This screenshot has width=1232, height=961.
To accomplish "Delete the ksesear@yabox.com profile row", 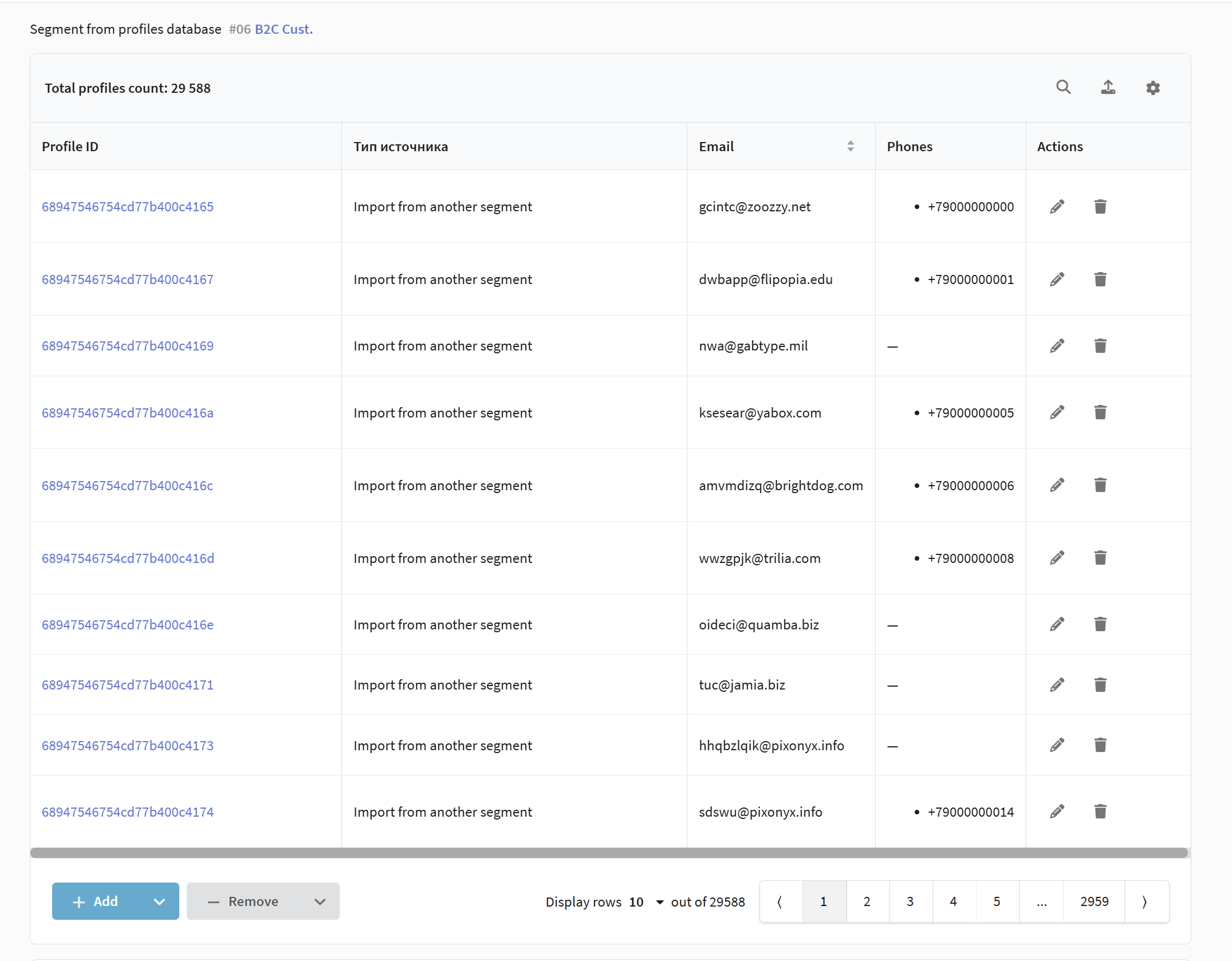I will tap(1100, 412).
